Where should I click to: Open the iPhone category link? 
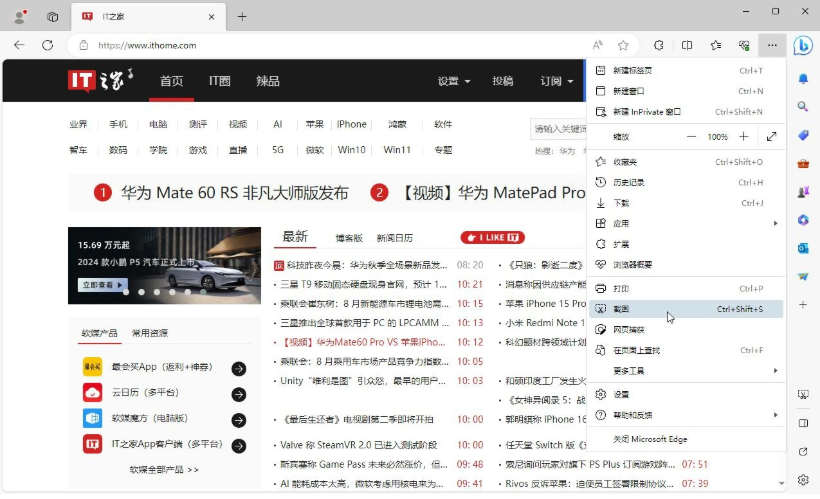tap(351, 124)
